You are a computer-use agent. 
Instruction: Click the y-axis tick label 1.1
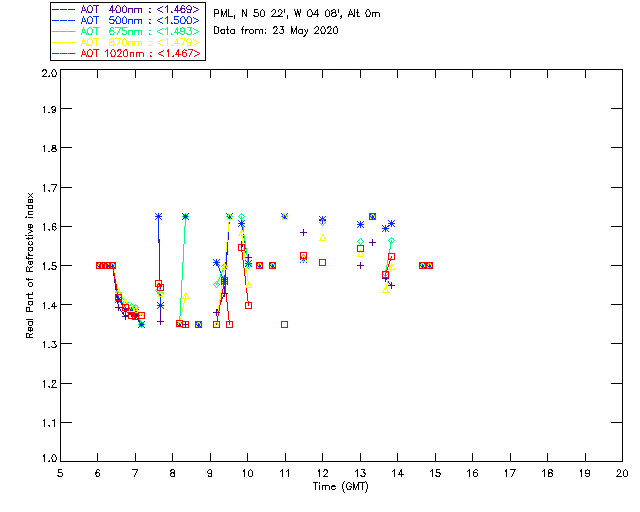50,423
